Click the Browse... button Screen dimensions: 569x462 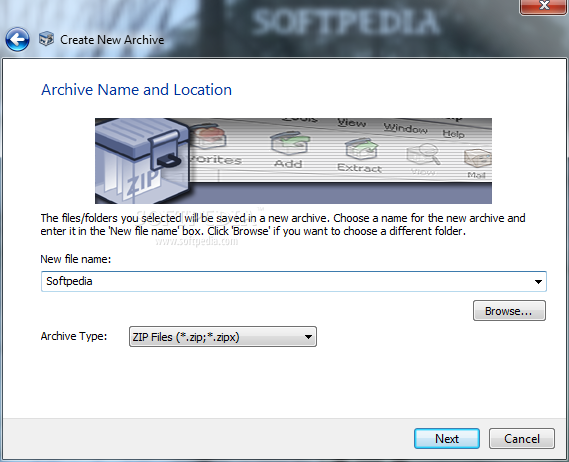(x=509, y=311)
